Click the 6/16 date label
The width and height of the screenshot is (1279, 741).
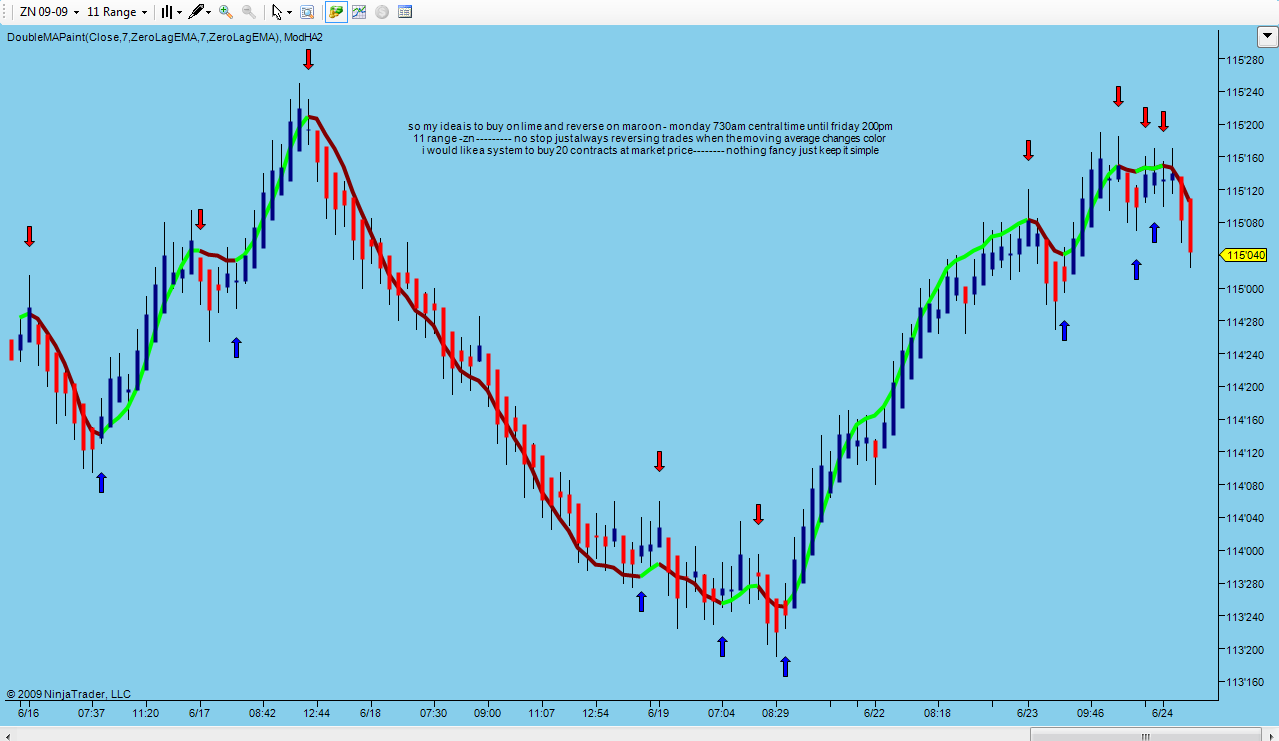pos(28,713)
